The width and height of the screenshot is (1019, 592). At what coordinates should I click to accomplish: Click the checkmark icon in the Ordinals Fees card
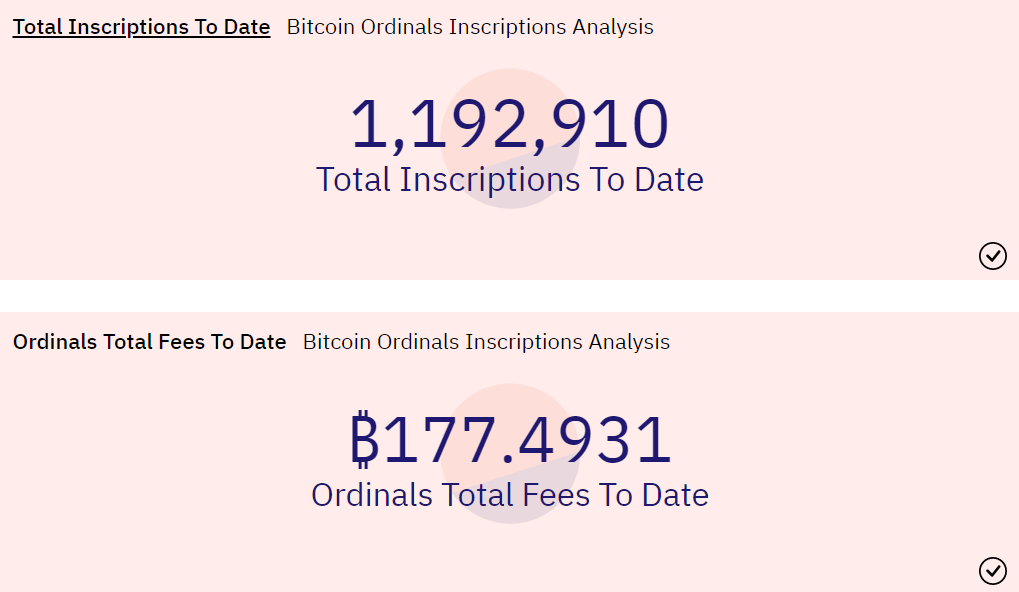coord(992,571)
